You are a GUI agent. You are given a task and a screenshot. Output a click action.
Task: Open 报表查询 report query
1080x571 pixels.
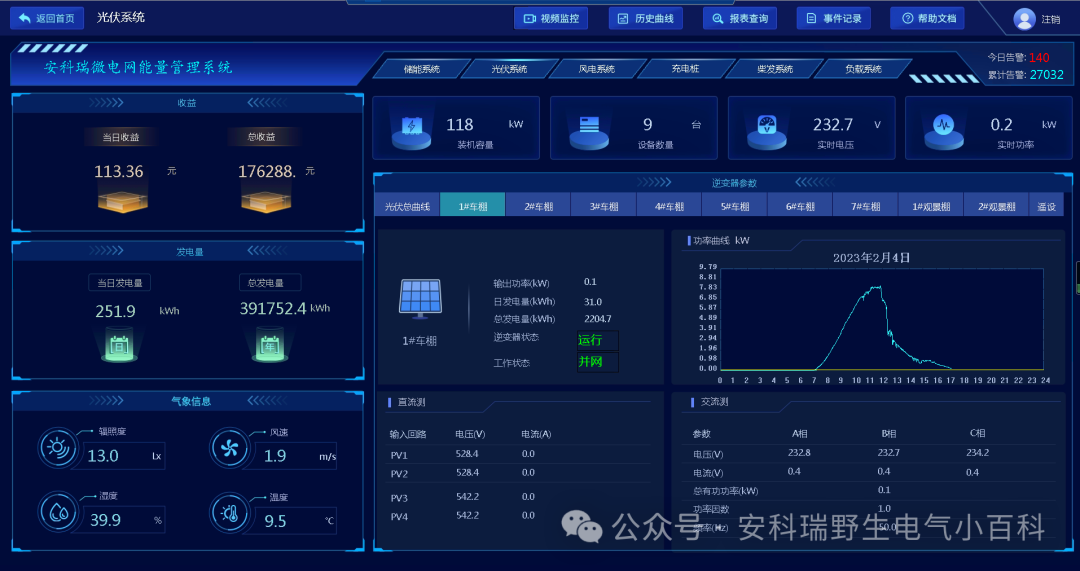click(x=740, y=19)
